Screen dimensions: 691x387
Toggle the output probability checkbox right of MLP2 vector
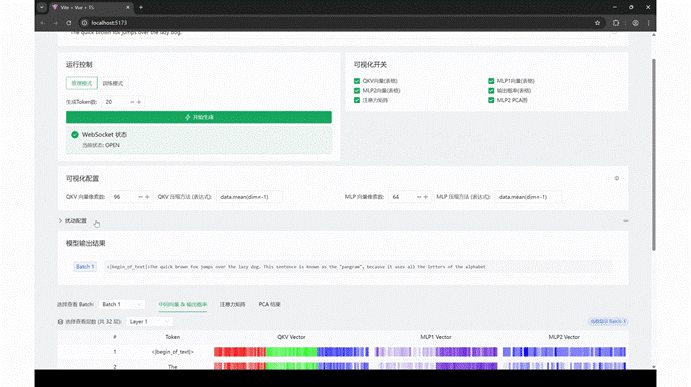[491, 91]
